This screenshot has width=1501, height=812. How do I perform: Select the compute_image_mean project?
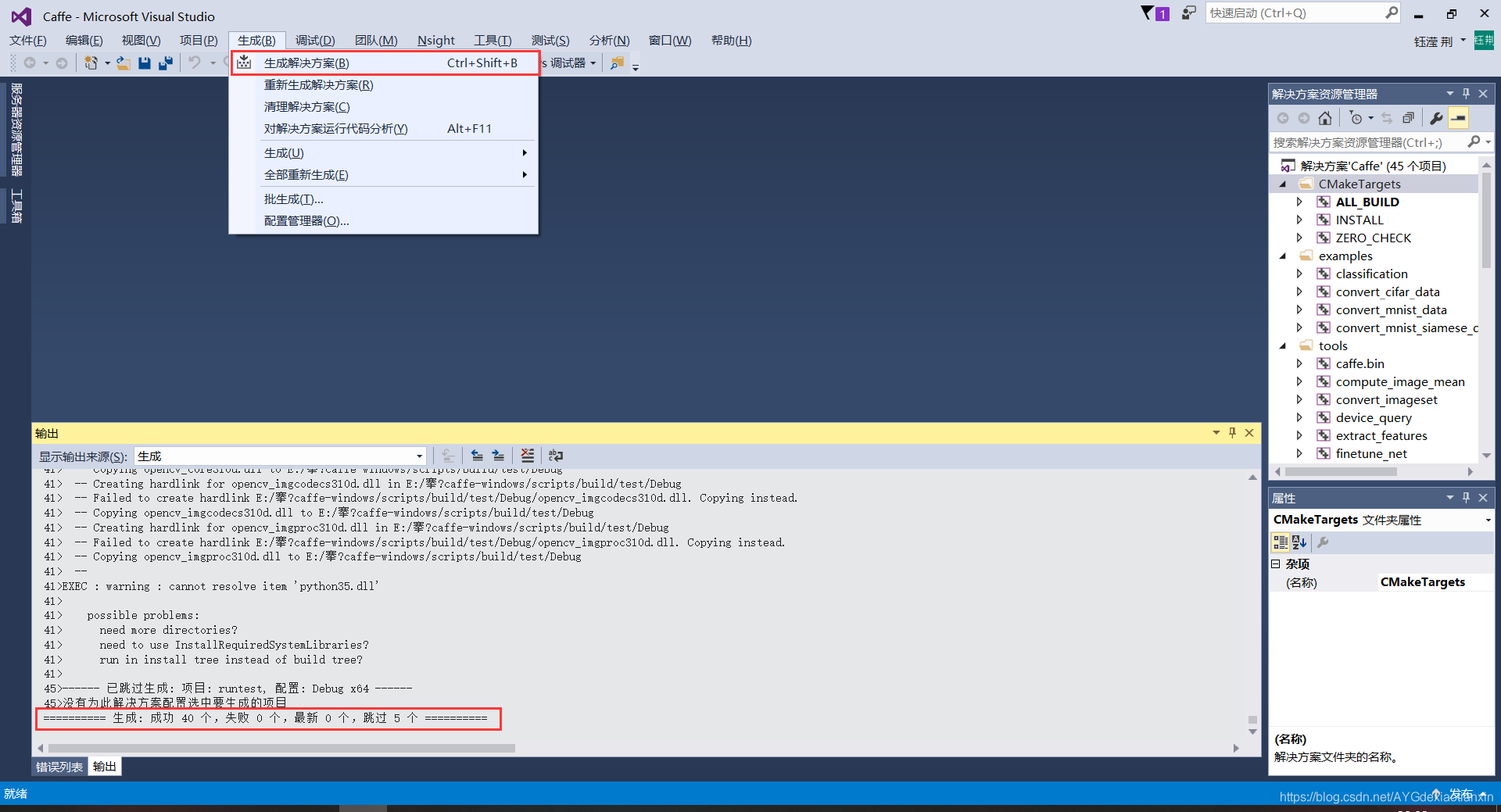click(x=1400, y=381)
